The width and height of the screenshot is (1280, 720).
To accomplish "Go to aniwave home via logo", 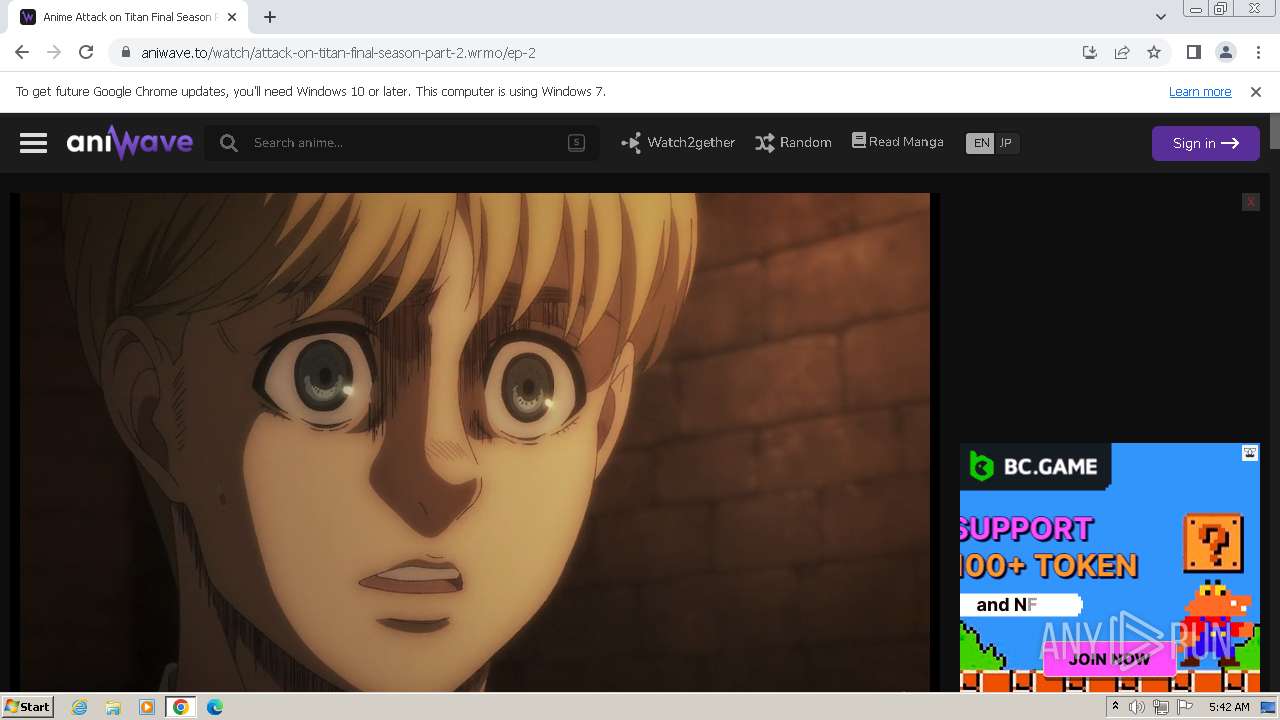I will point(130,143).
